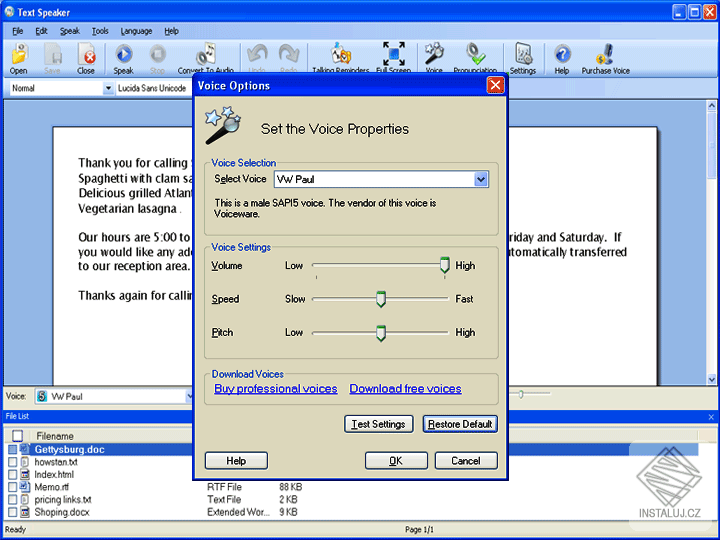Screen dimensions: 720x540
Task: Open the Tools menu
Action: pos(100,31)
